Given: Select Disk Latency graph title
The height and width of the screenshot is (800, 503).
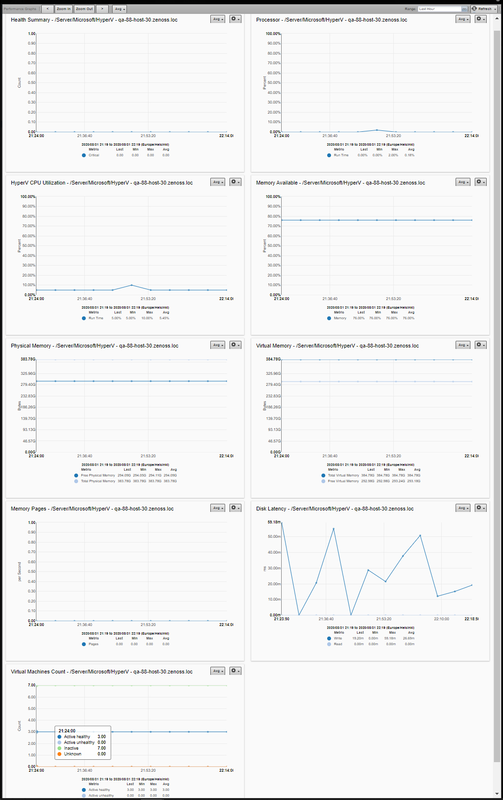Looking at the screenshot, I should (335, 509).
